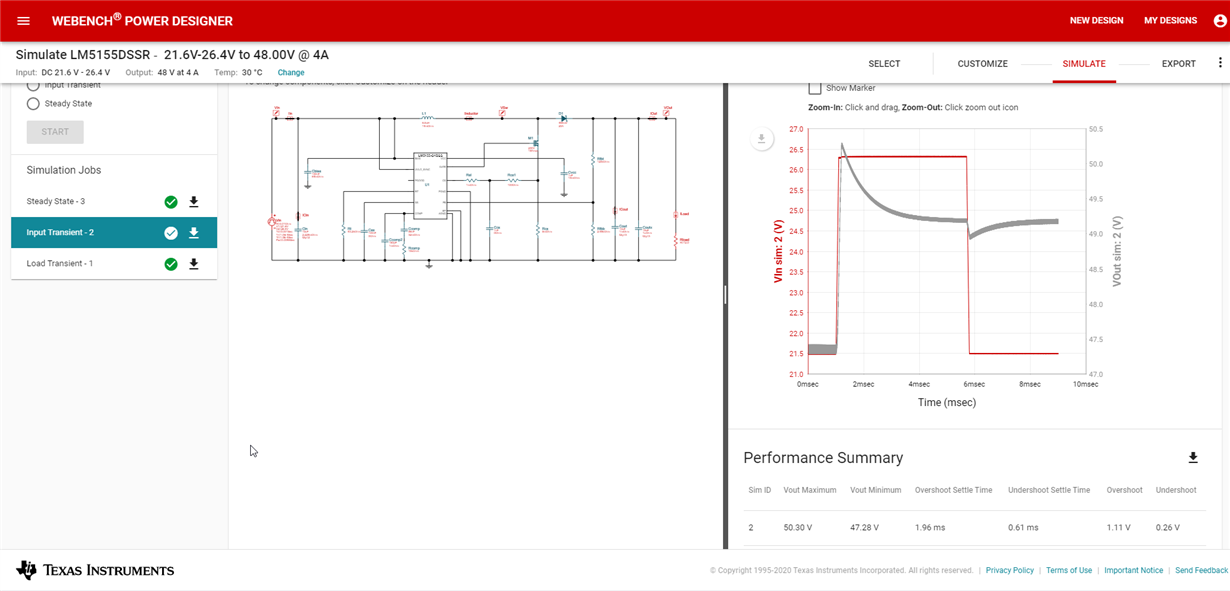The image size is (1230, 591).
Task: Click the Load Transient - 1 green checkmark
Action: pyautogui.click(x=171, y=264)
